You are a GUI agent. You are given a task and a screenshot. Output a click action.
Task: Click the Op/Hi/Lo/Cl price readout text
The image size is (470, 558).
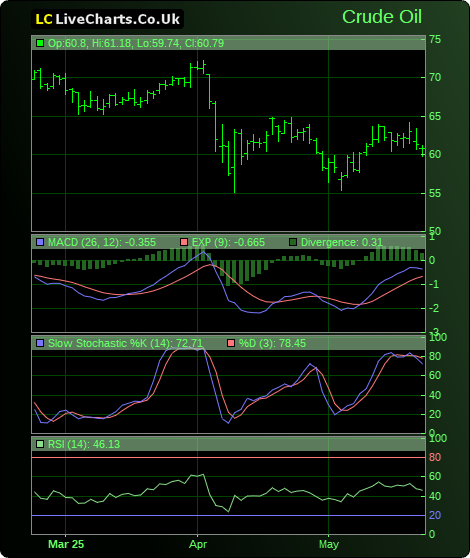tap(136, 43)
